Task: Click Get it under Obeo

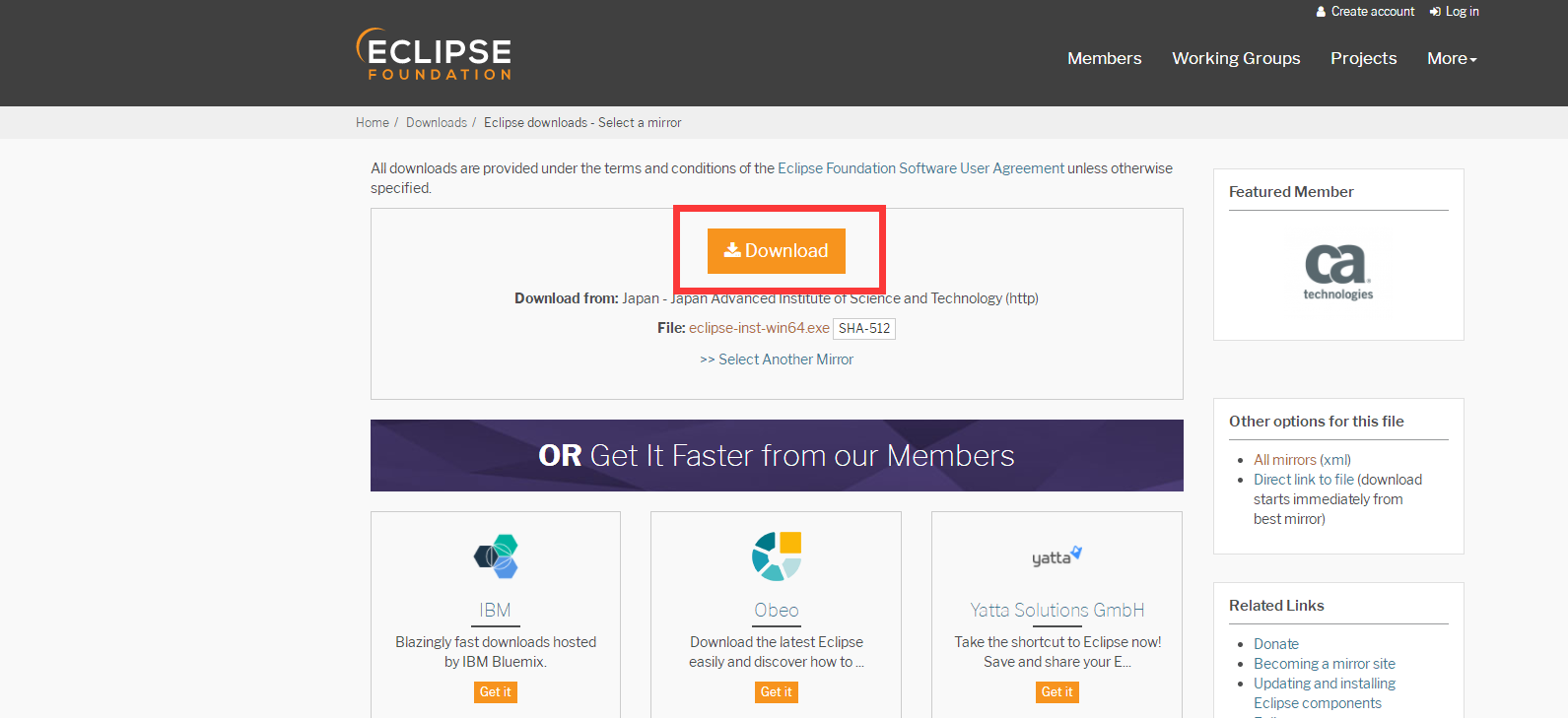Action: click(777, 692)
